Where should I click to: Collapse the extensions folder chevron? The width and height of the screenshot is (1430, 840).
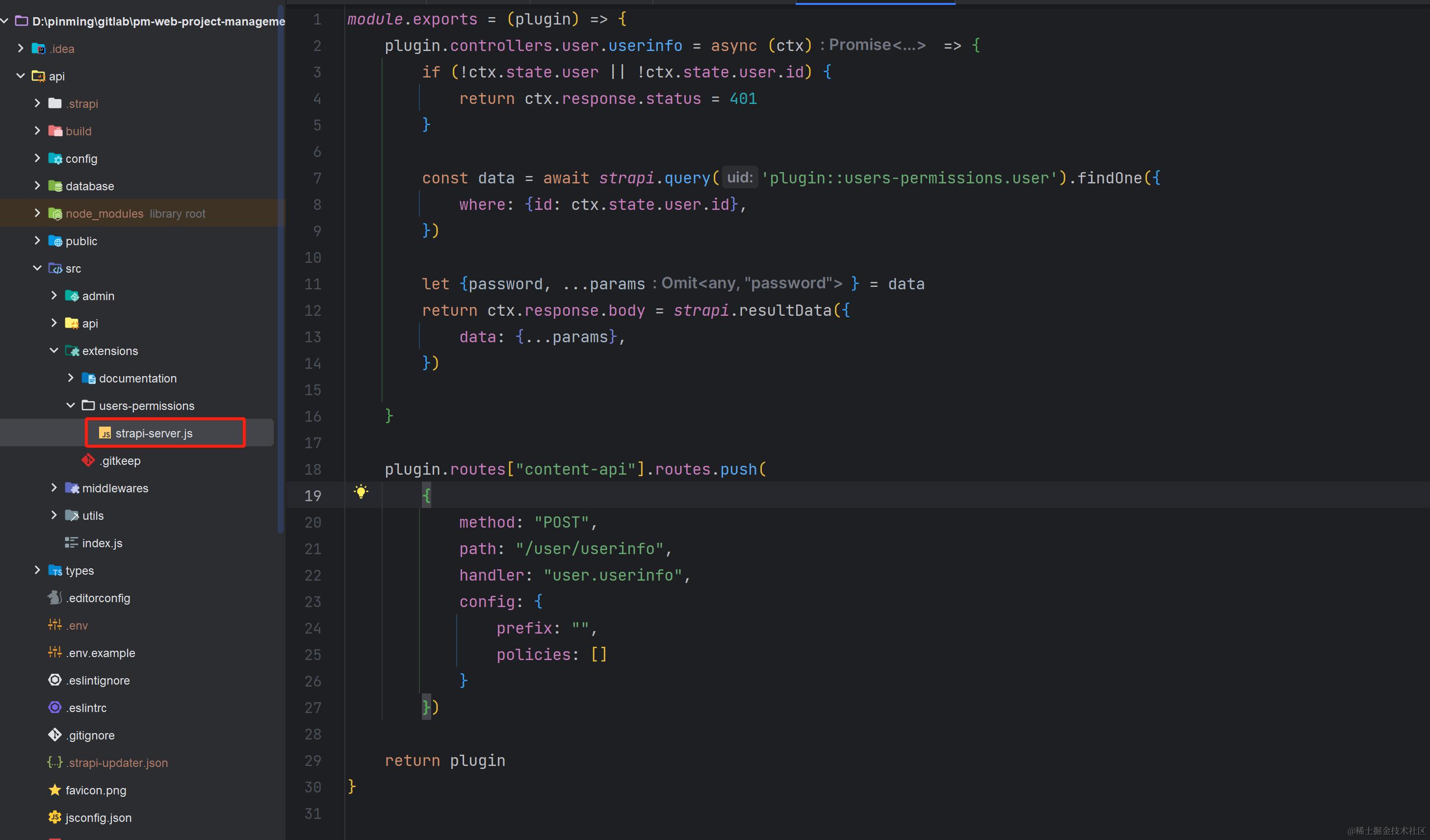click(54, 350)
